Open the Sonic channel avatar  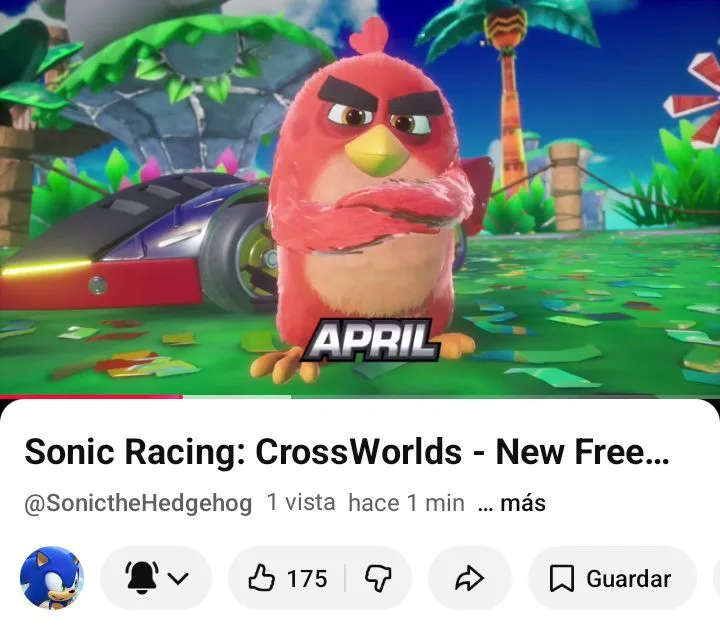52,578
